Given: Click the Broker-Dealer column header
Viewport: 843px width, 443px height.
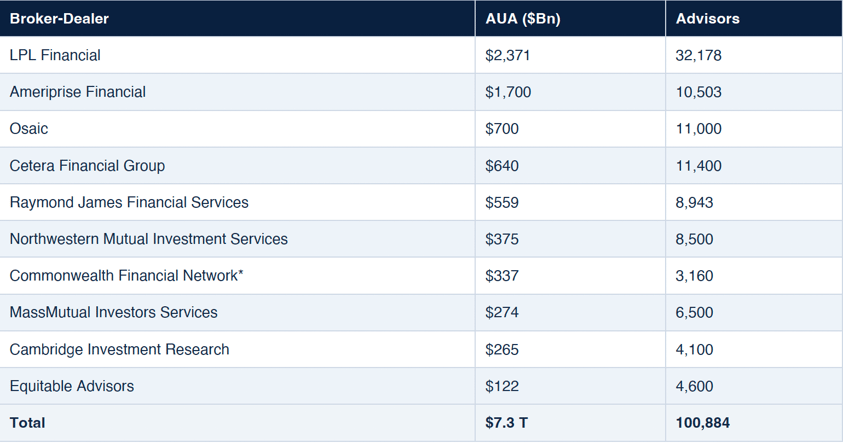Looking at the screenshot, I should coord(60,19).
